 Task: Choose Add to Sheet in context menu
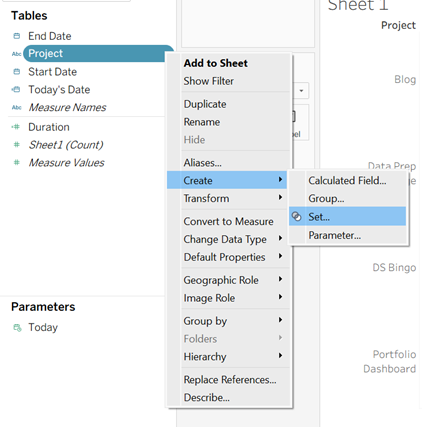click(216, 63)
